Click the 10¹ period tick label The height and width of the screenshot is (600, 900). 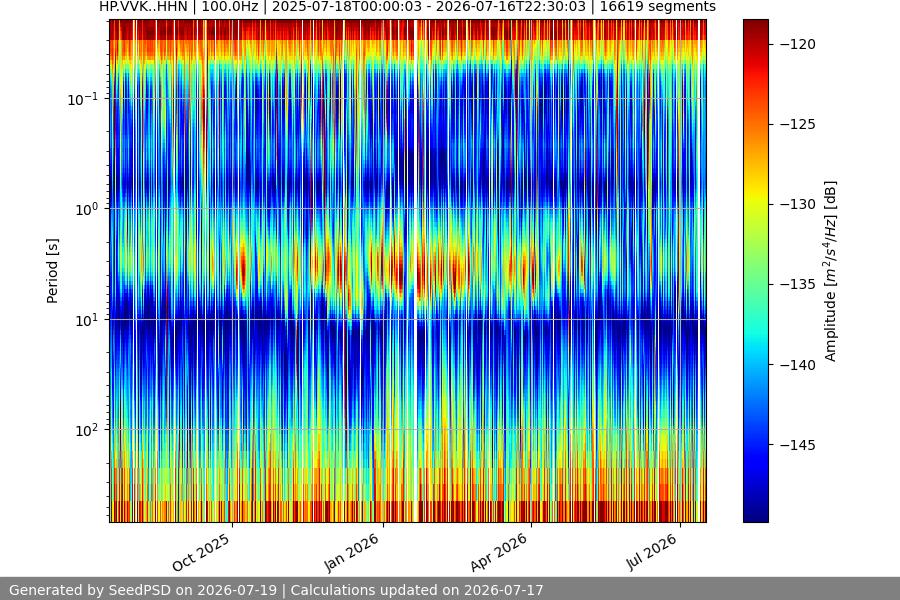(x=87, y=320)
